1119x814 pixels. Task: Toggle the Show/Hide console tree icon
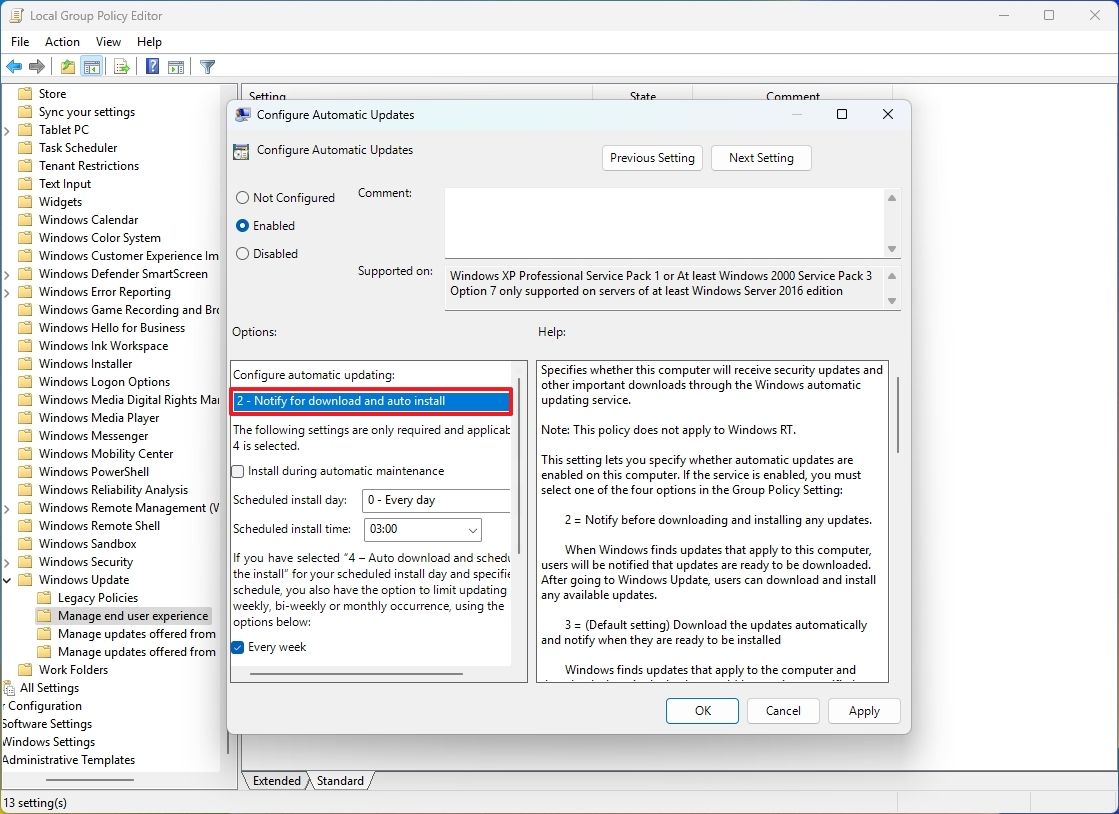[x=92, y=66]
